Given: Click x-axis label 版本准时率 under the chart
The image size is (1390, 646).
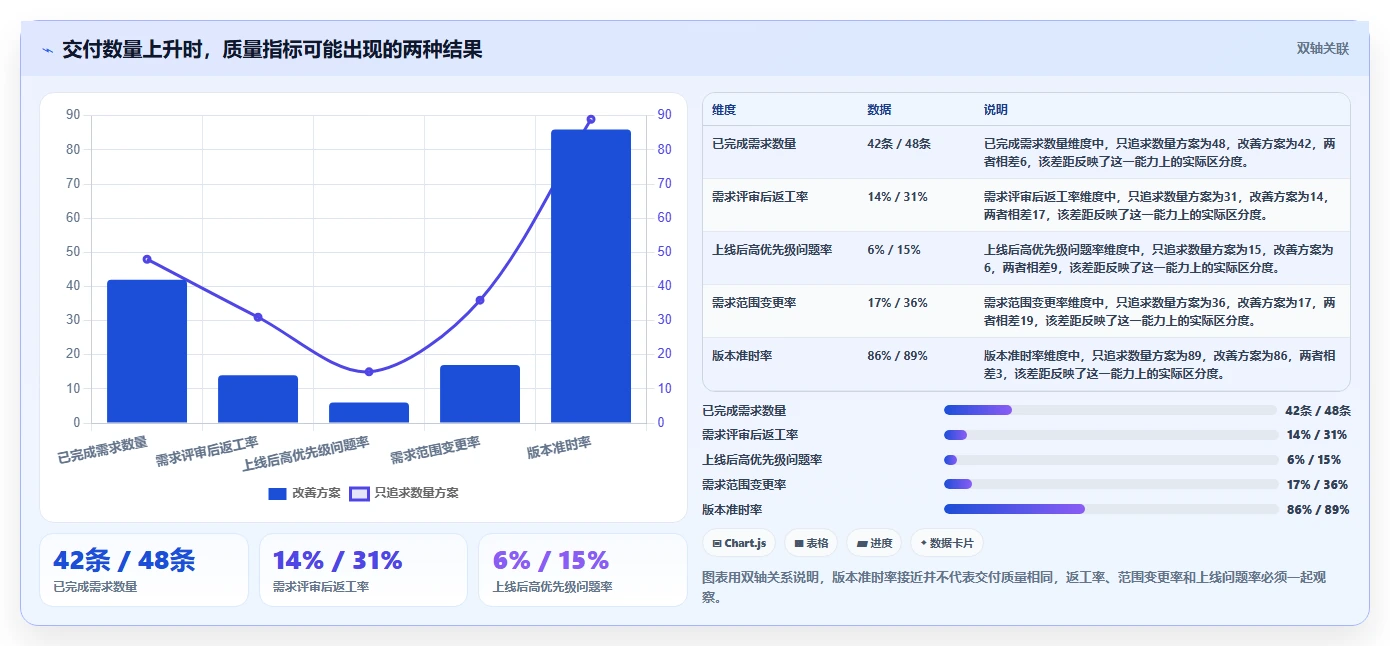Looking at the screenshot, I should click(x=559, y=447).
